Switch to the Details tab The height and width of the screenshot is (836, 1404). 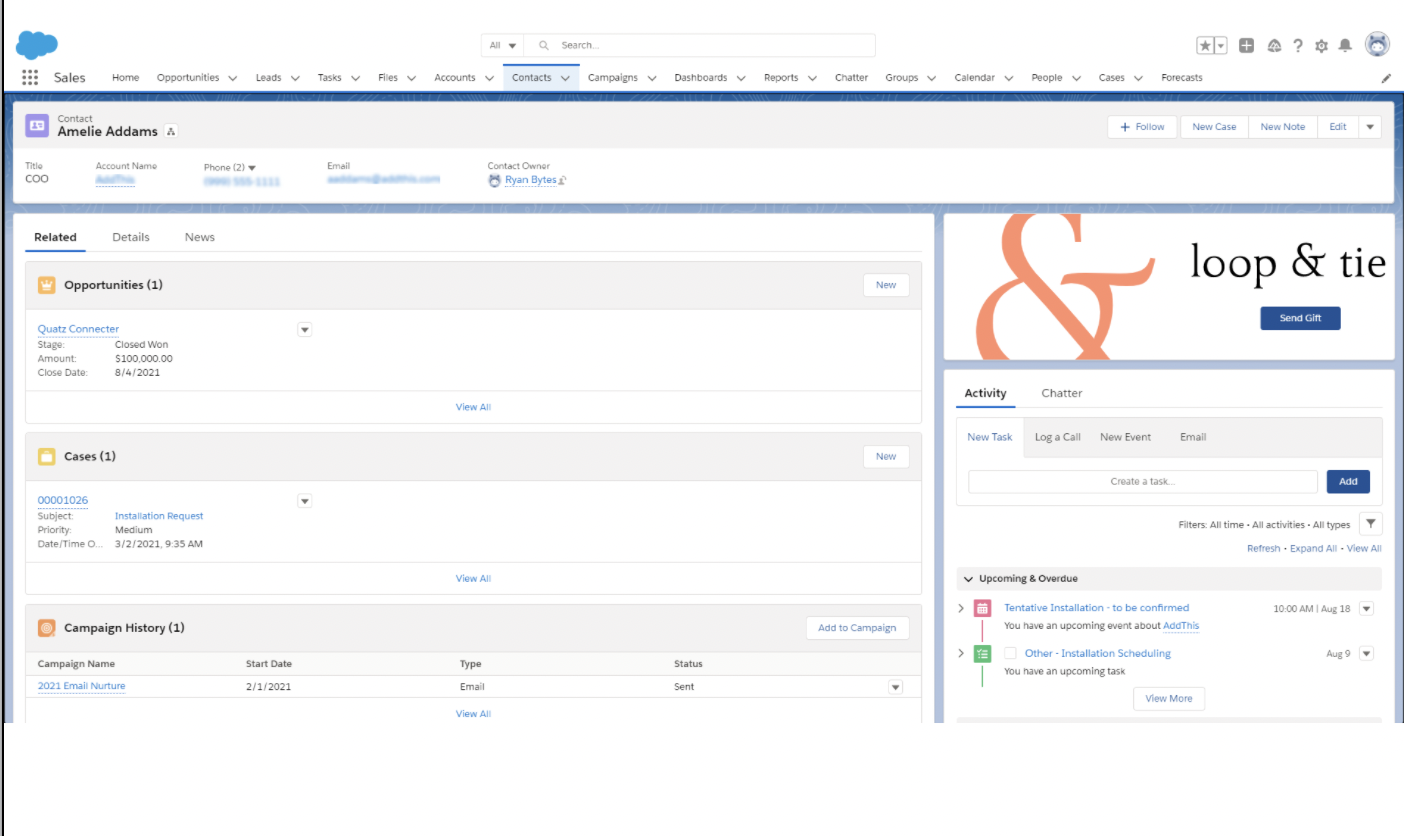pyautogui.click(x=131, y=237)
